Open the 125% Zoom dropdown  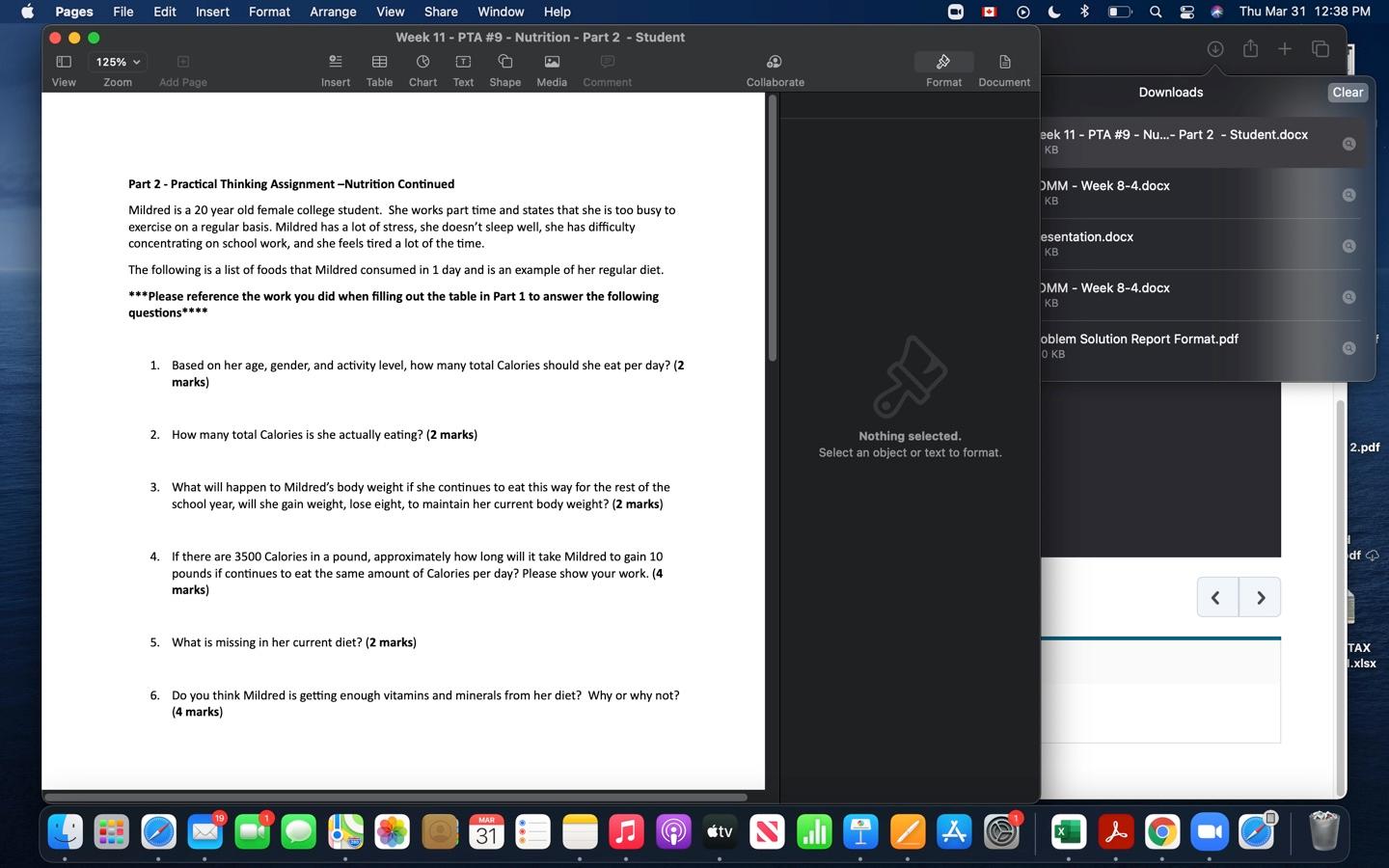pos(116,61)
